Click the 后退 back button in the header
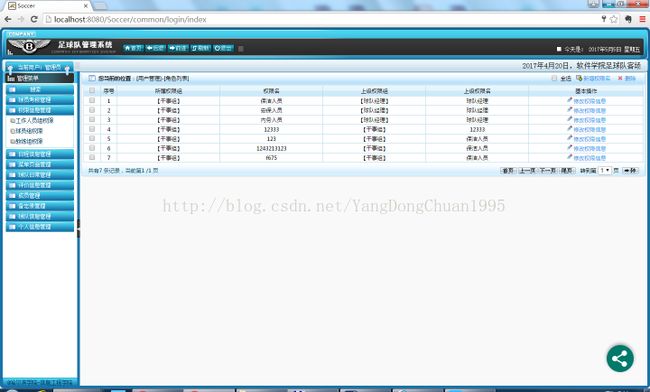Image resolution: width=650 pixels, height=392 pixels. click(155, 48)
